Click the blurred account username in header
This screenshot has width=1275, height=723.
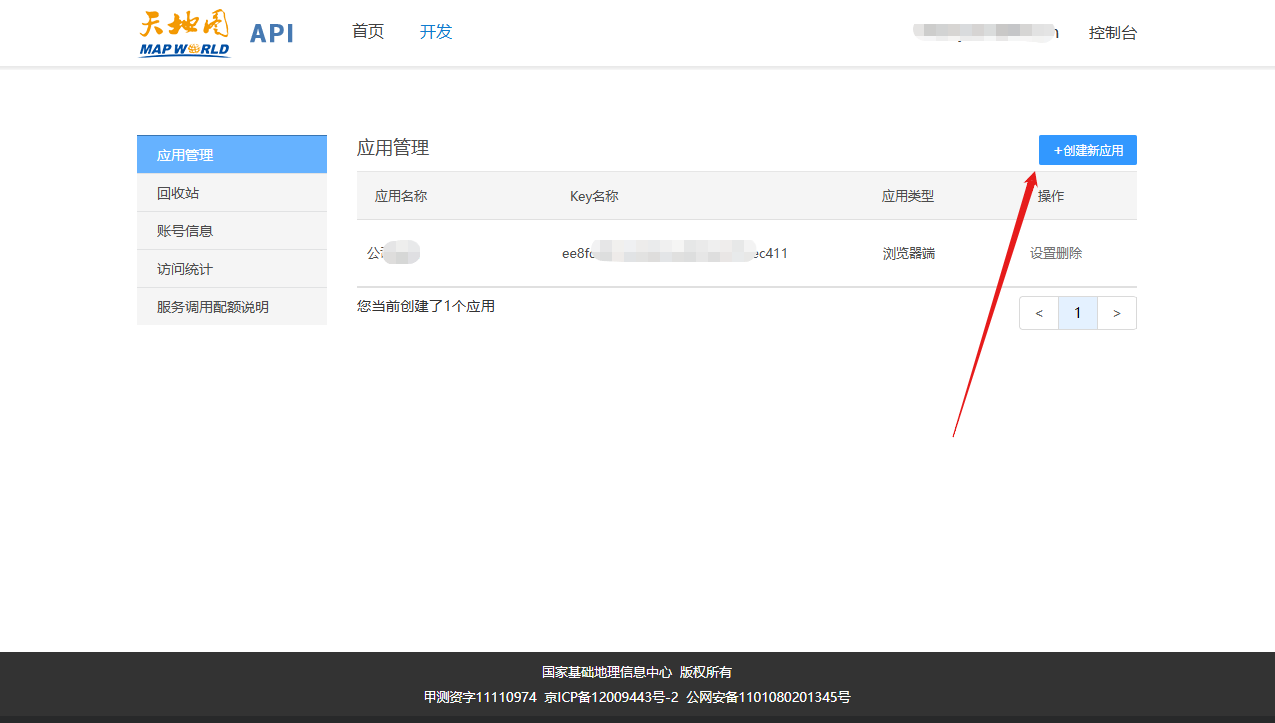tap(985, 32)
